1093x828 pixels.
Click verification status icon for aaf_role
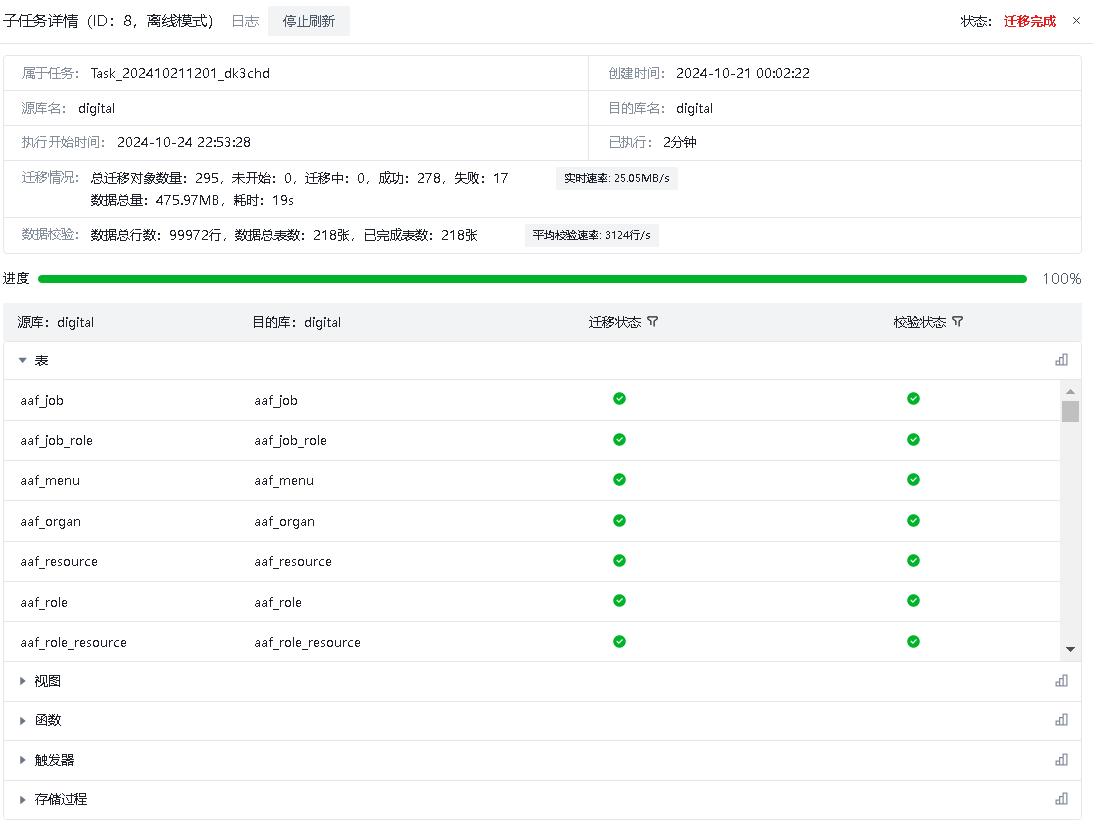(x=913, y=601)
